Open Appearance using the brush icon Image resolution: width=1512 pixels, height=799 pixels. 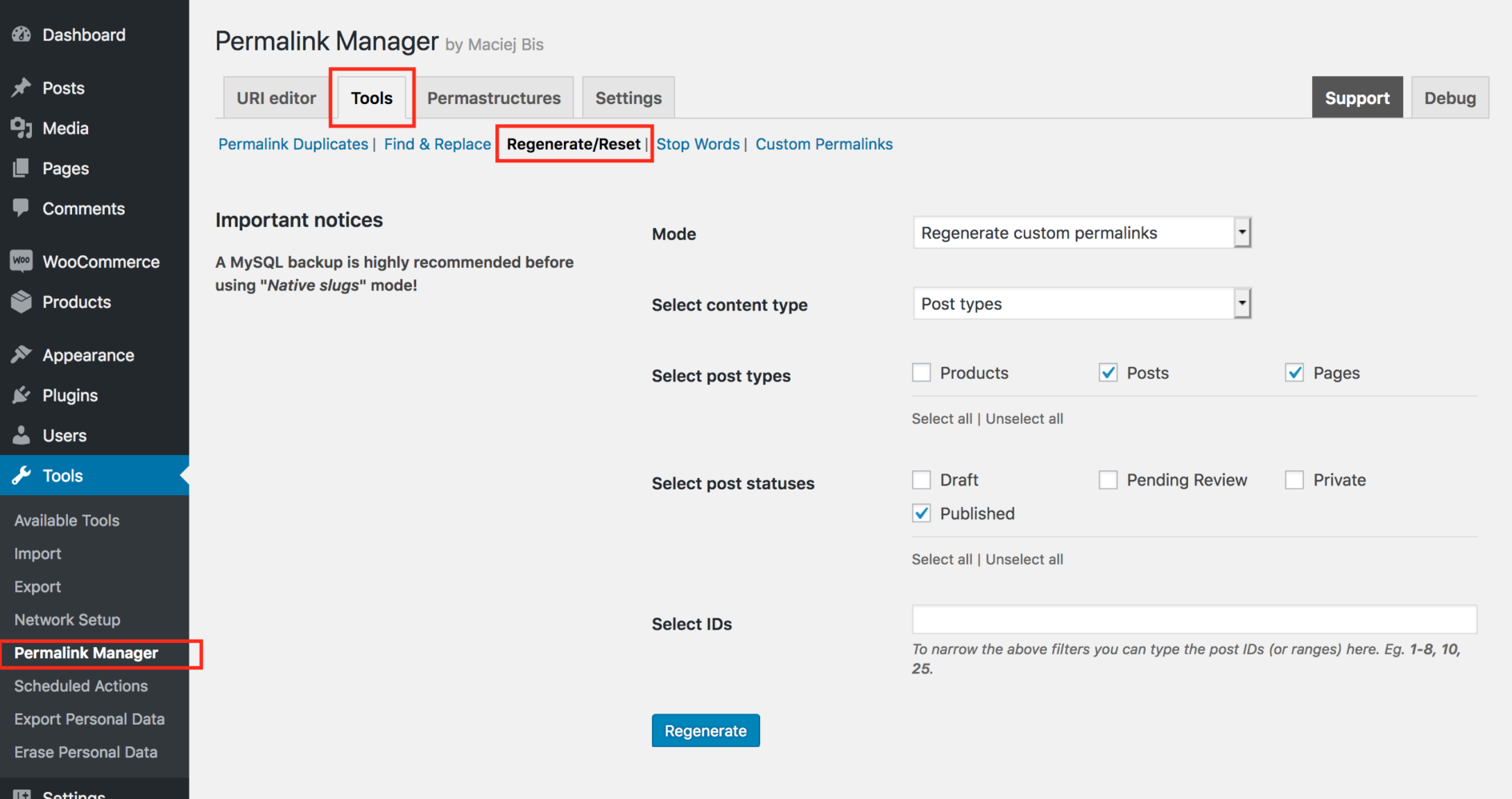pyautogui.click(x=22, y=354)
